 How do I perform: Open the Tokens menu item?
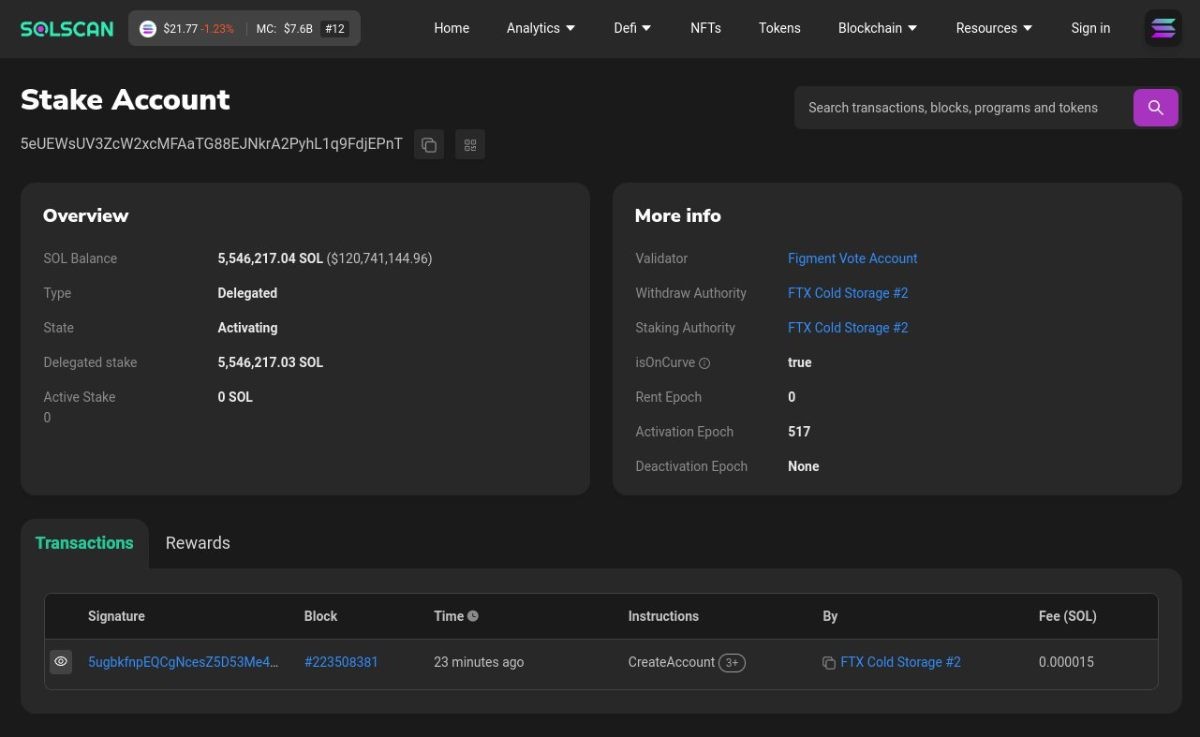pyautogui.click(x=779, y=28)
